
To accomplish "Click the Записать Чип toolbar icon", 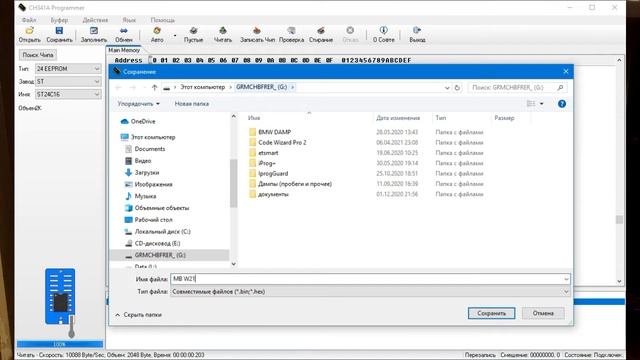I will [257, 35].
